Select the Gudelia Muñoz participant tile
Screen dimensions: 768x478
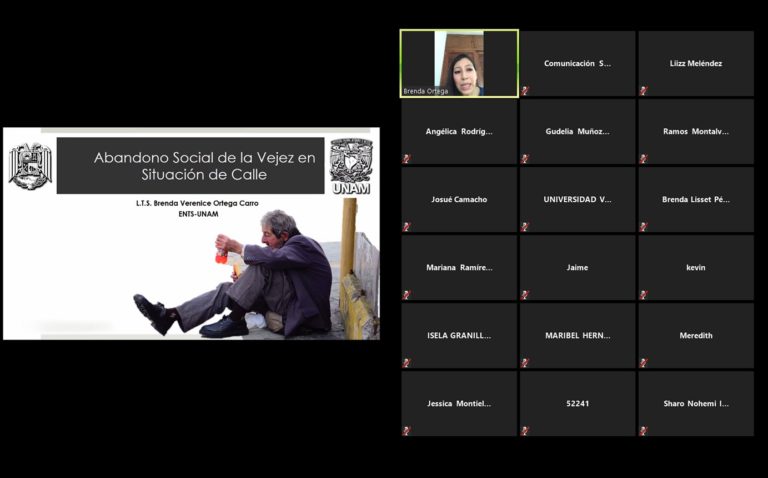click(577, 131)
